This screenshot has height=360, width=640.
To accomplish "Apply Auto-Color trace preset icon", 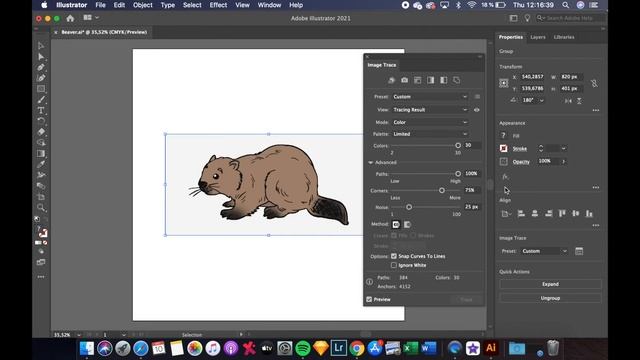I will pyautogui.click(x=391, y=80).
